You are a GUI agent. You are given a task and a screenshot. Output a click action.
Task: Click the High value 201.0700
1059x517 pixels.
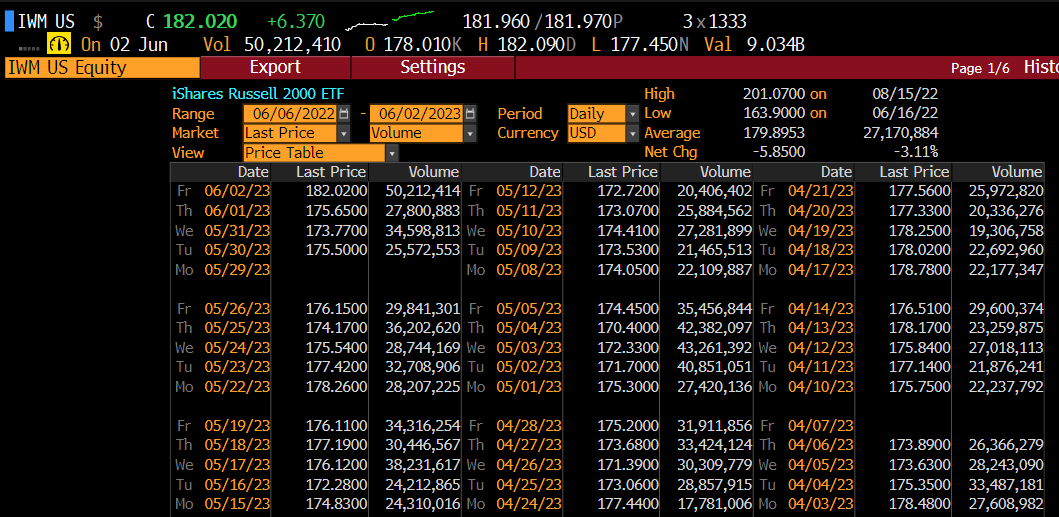pyautogui.click(x=774, y=94)
